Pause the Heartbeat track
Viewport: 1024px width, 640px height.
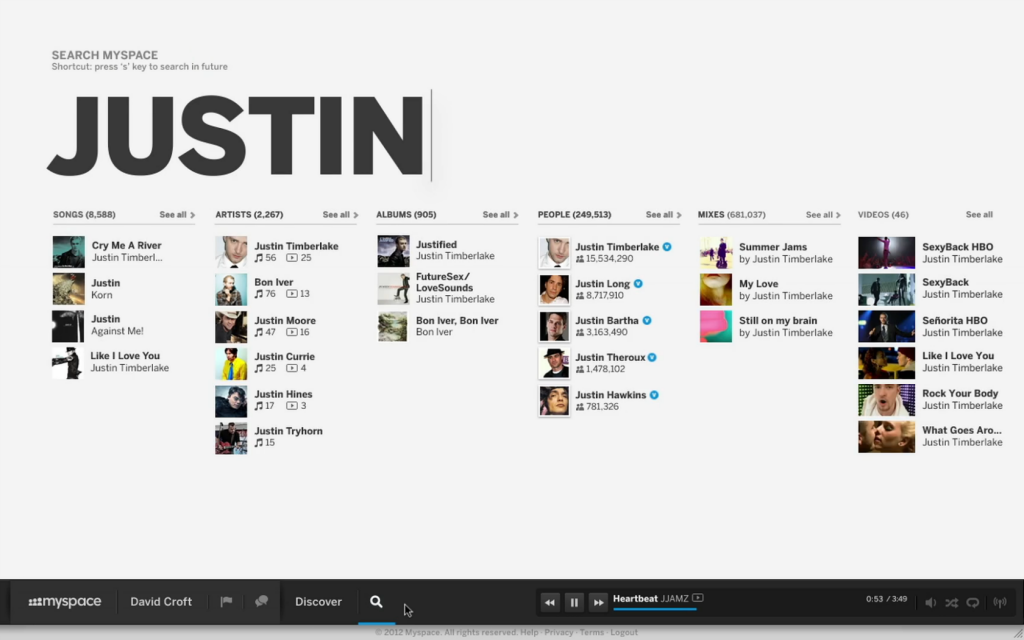click(x=574, y=602)
